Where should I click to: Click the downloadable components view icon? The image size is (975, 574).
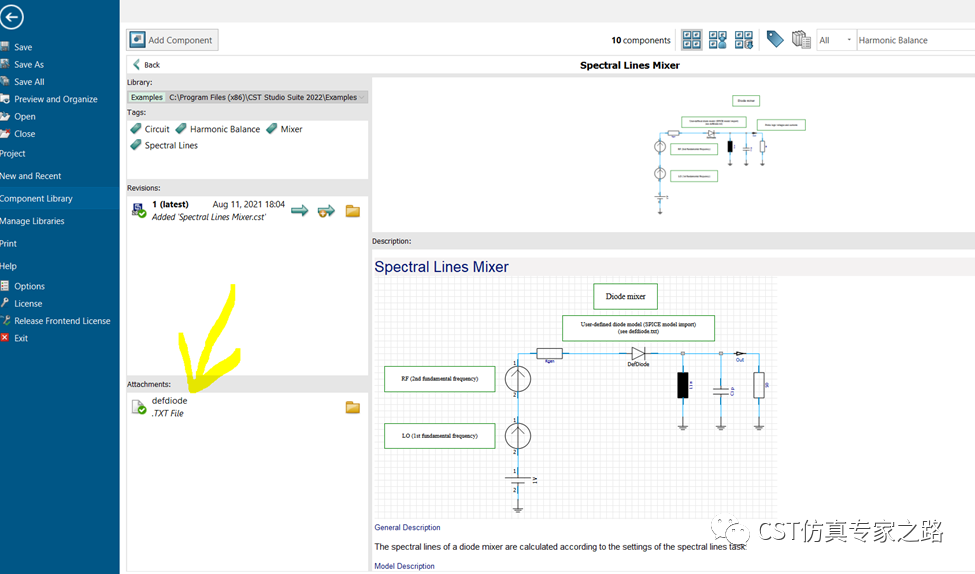pos(744,40)
